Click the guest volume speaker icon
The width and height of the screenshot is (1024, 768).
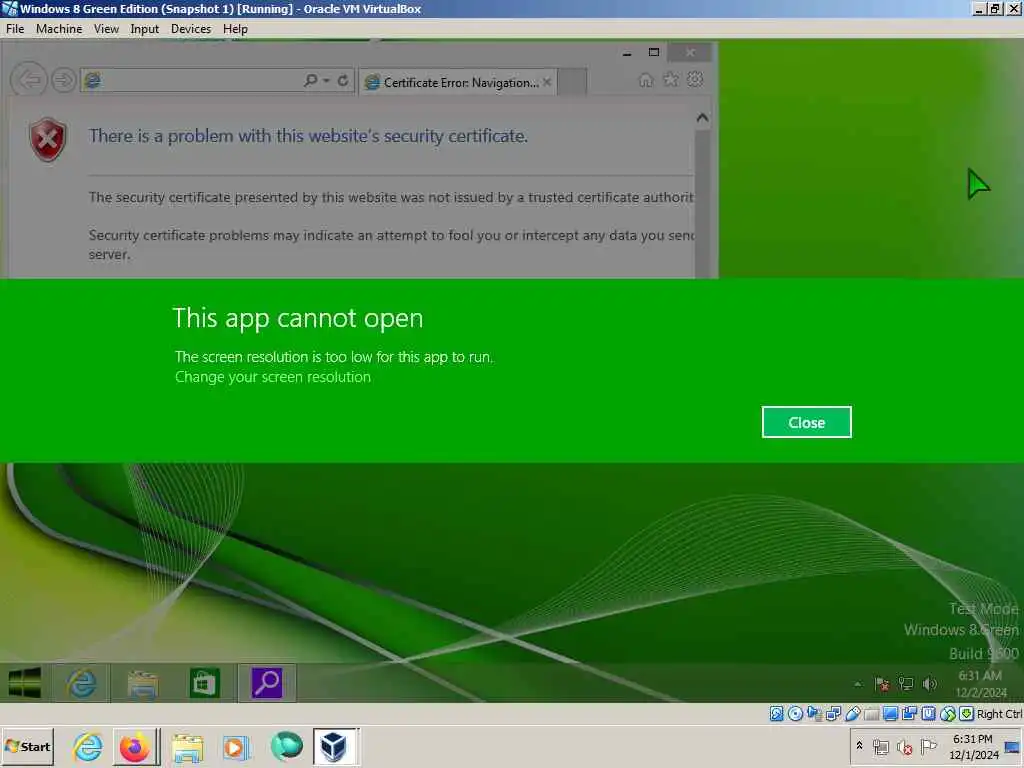pos(929,684)
